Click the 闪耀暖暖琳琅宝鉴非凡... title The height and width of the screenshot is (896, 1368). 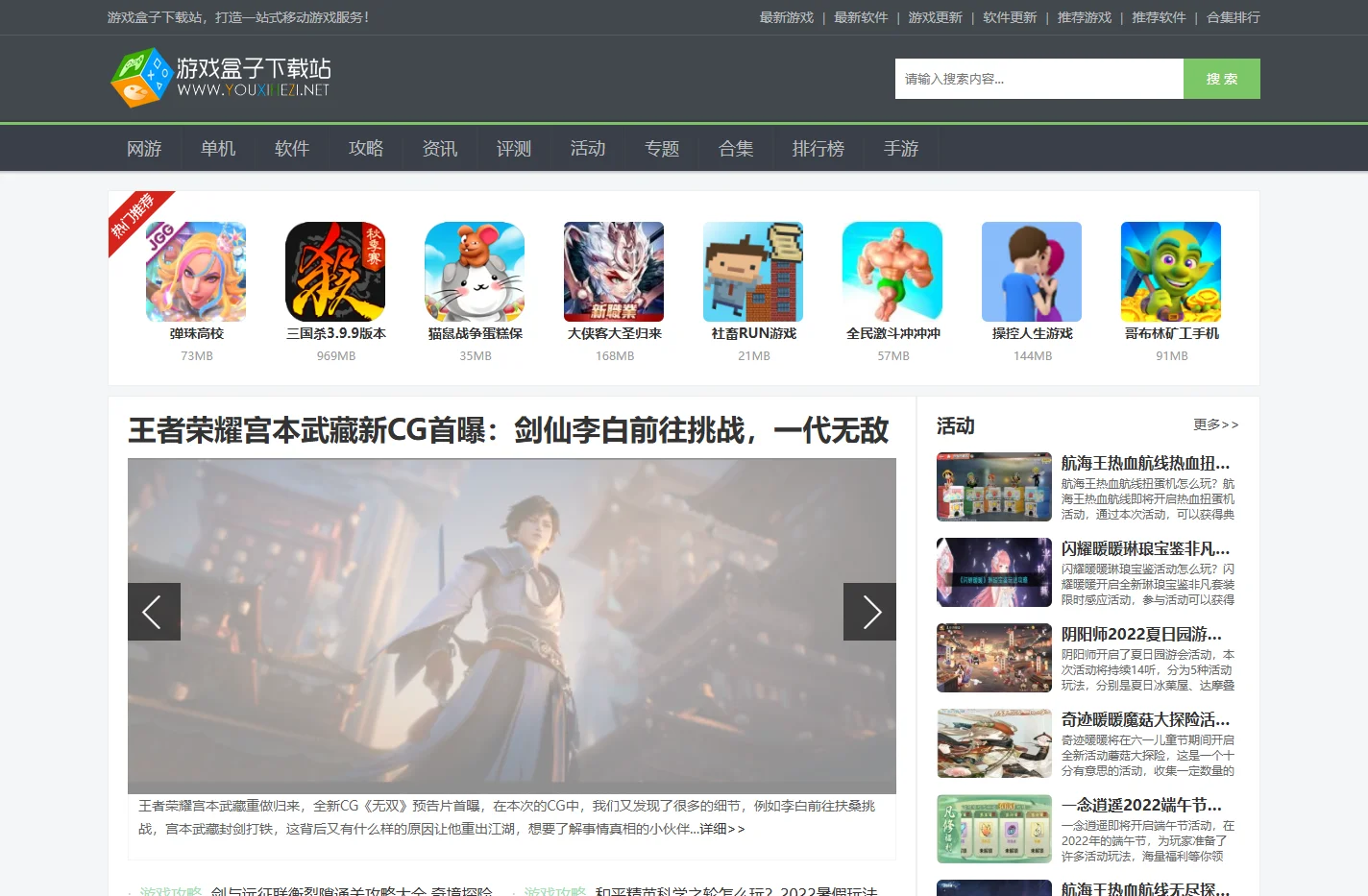click(x=1145, y=548)
